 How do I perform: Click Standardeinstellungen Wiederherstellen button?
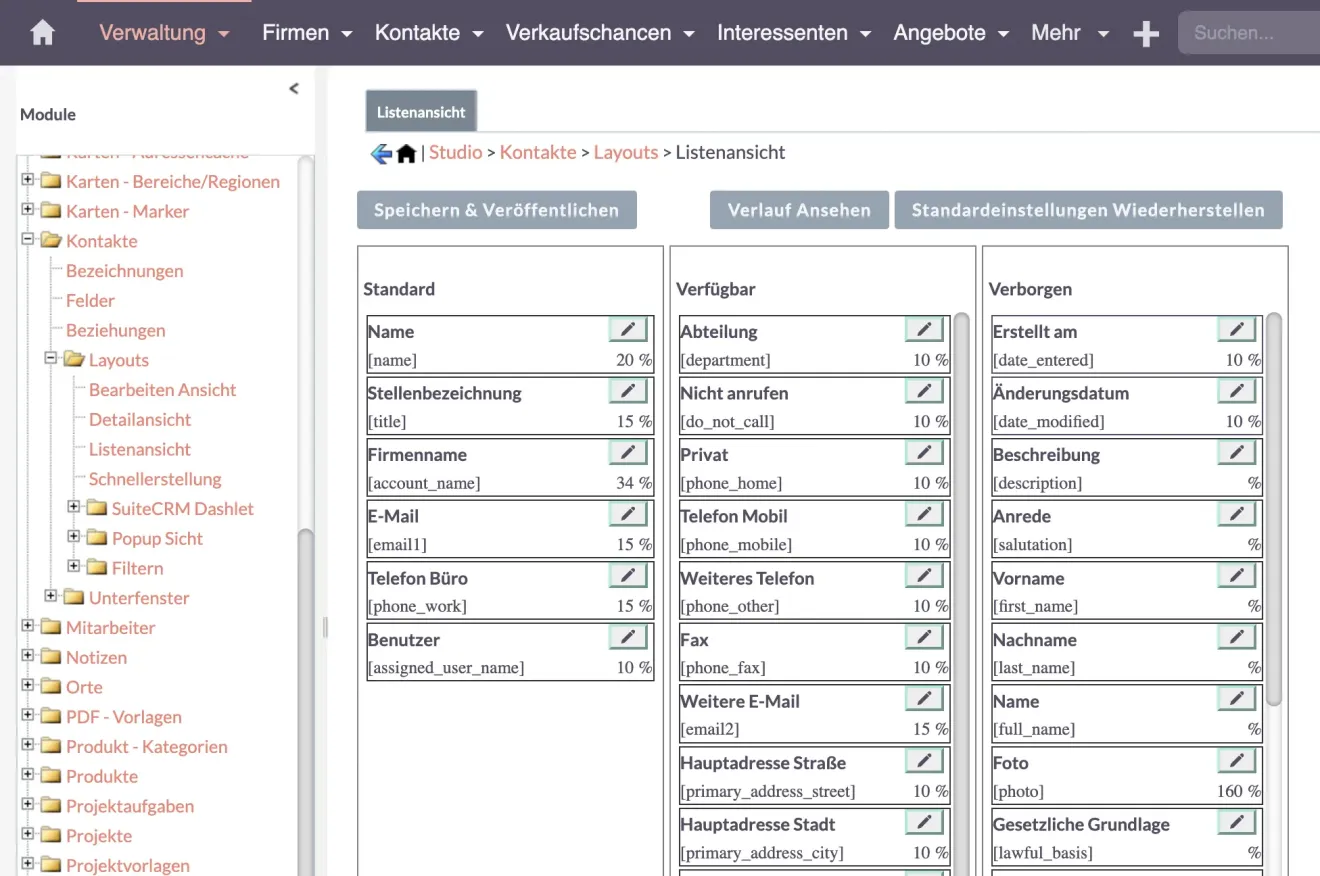point(1088,210)
